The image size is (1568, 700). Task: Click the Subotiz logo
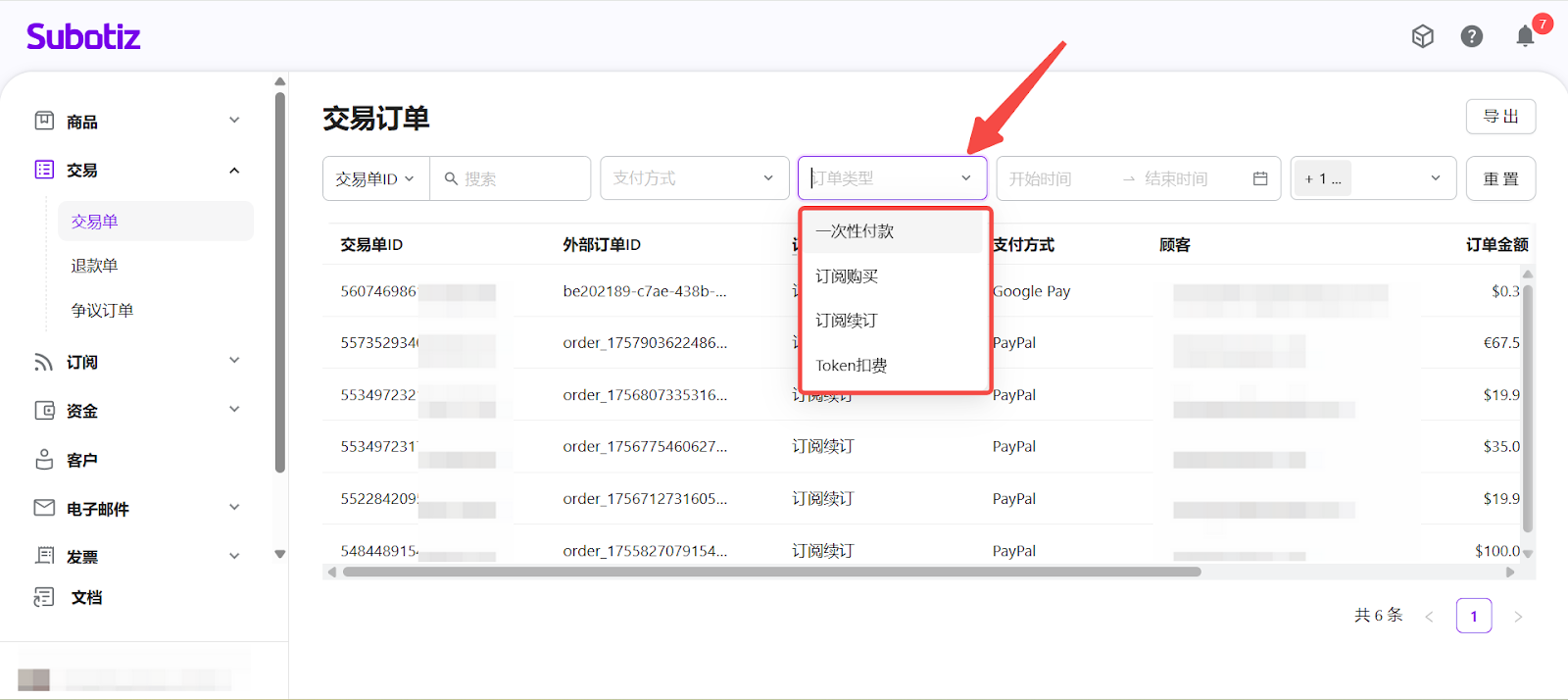pyautogui.click(x=83, y=37)
